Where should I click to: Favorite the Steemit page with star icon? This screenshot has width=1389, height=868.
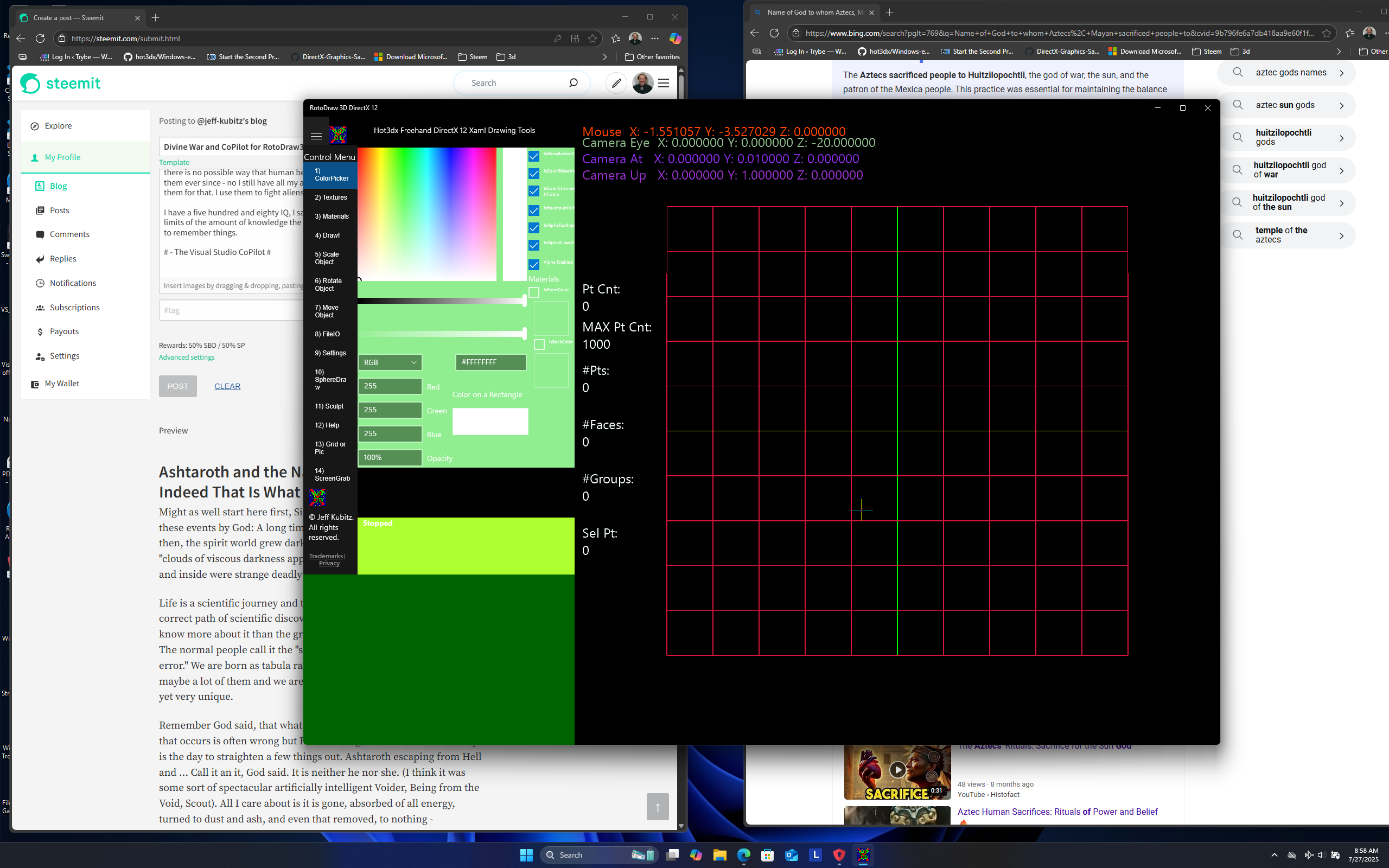click(x=592, y=39)
